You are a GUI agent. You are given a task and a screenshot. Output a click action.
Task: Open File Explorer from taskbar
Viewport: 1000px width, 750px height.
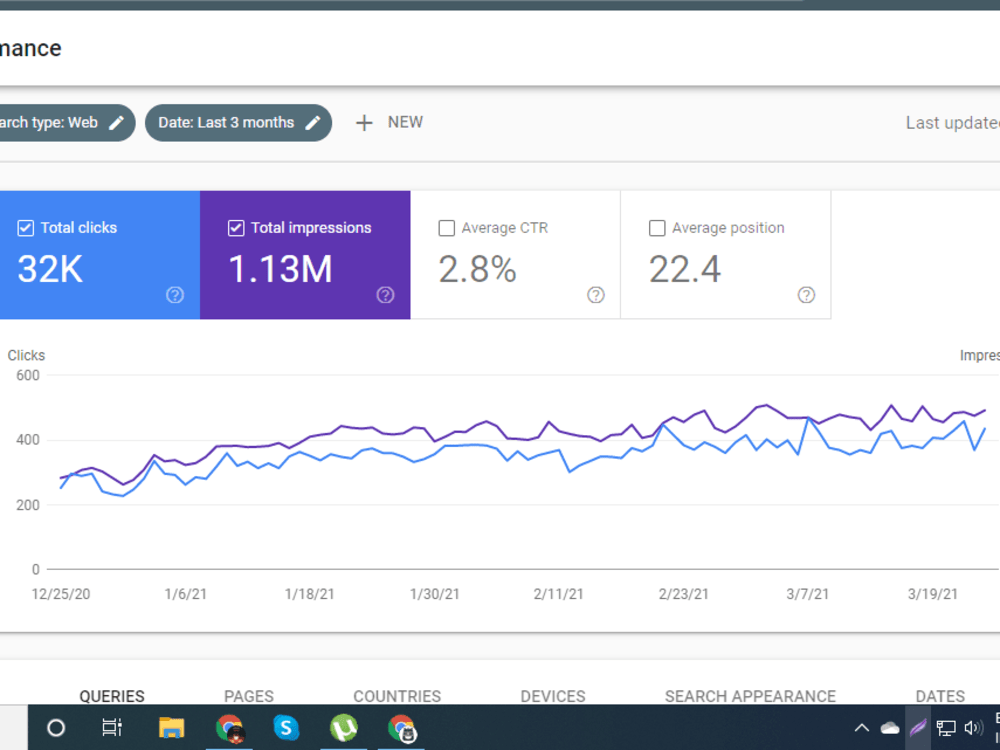pyautogui.click(x=171, y=728)
